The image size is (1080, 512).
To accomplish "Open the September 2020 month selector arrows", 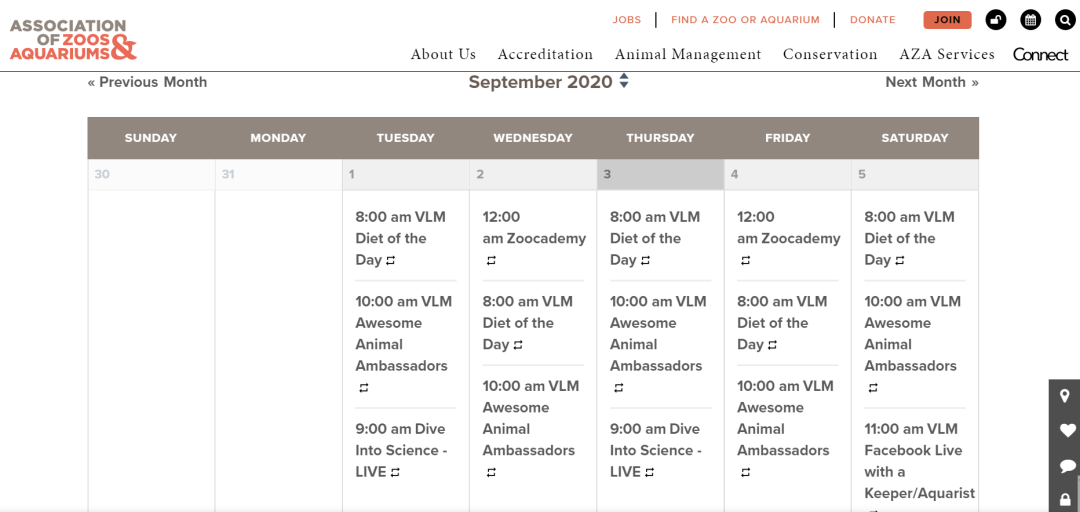I will [x=624, y=81].
